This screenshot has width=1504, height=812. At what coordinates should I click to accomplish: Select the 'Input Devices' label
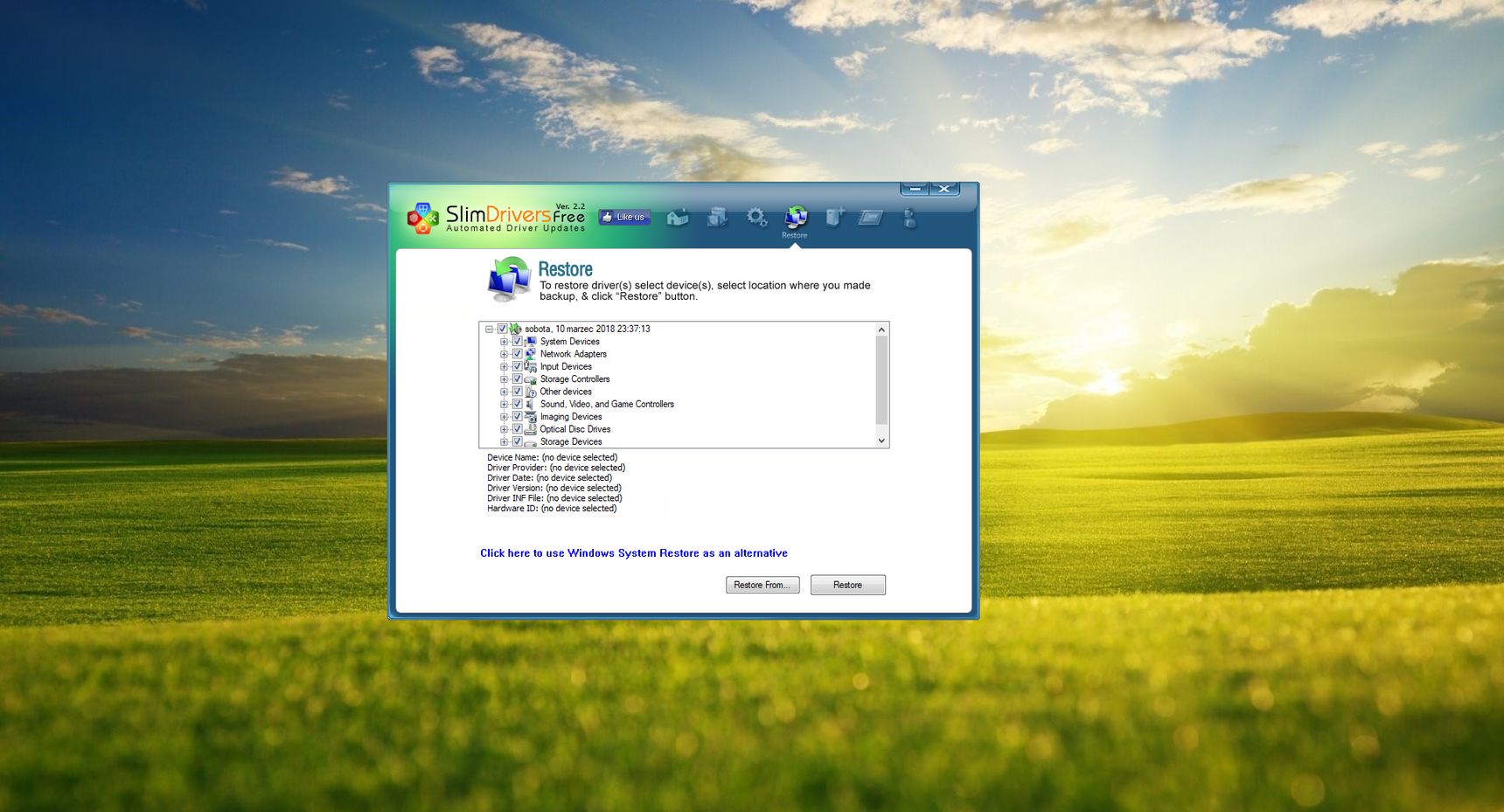(x=566, y=366)
